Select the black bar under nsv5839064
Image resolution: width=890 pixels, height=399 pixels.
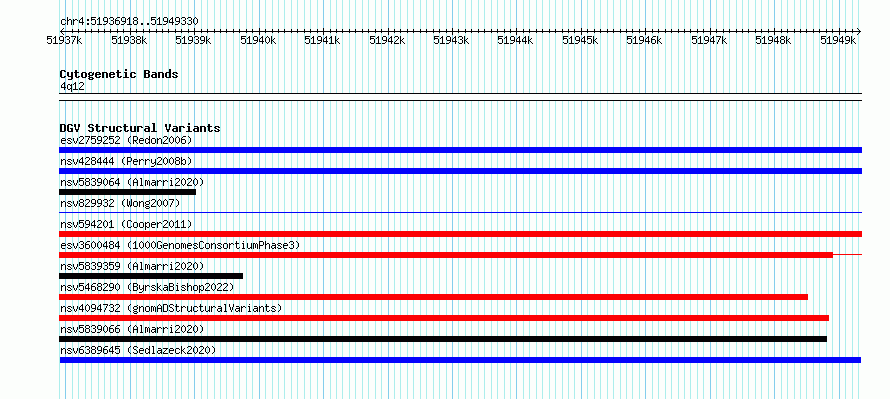(x=128, y=192)
